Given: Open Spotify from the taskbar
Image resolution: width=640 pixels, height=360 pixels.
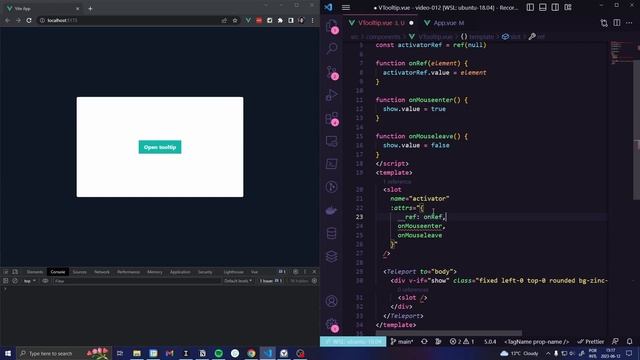Looking at the screenshot, I should (219, 353).
